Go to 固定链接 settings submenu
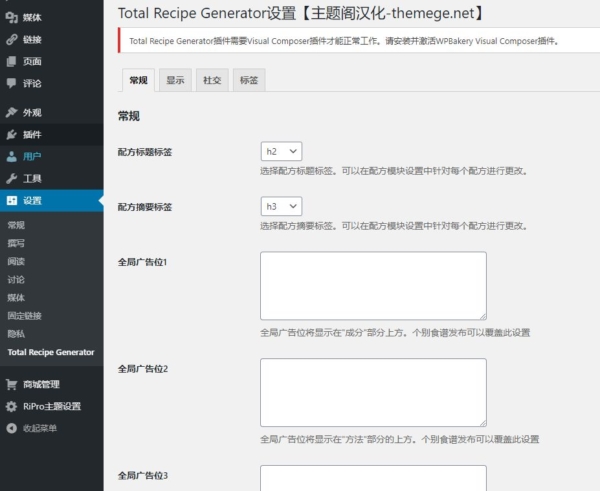Viewport: 600px width, 491px height. pos(24,316)
